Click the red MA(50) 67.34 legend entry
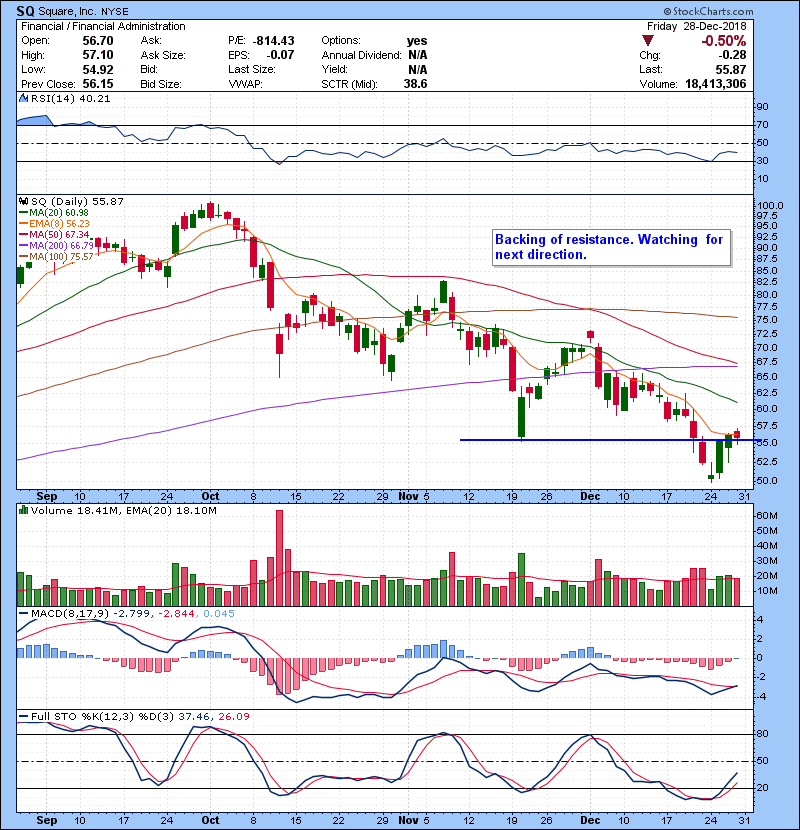Image resolution: width=800 pixels, height=830 pixels. [54, 234]
